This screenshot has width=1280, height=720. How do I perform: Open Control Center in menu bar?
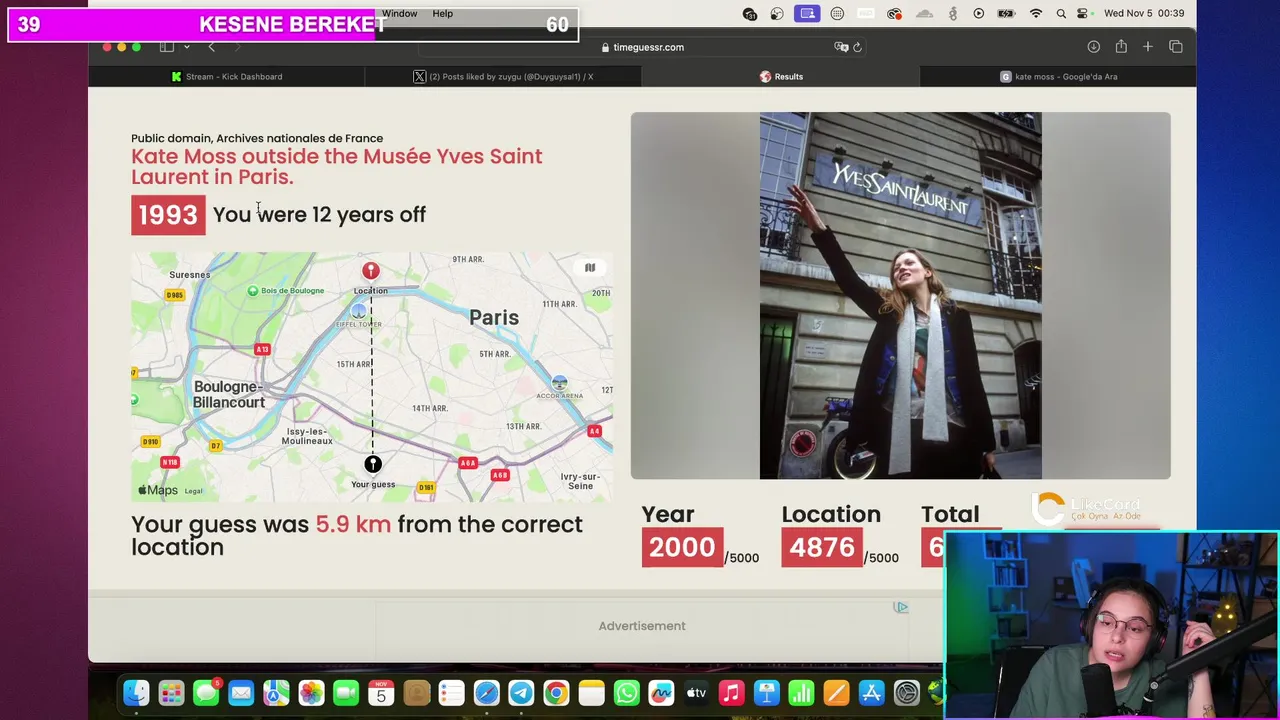(x=1083, y=14)
